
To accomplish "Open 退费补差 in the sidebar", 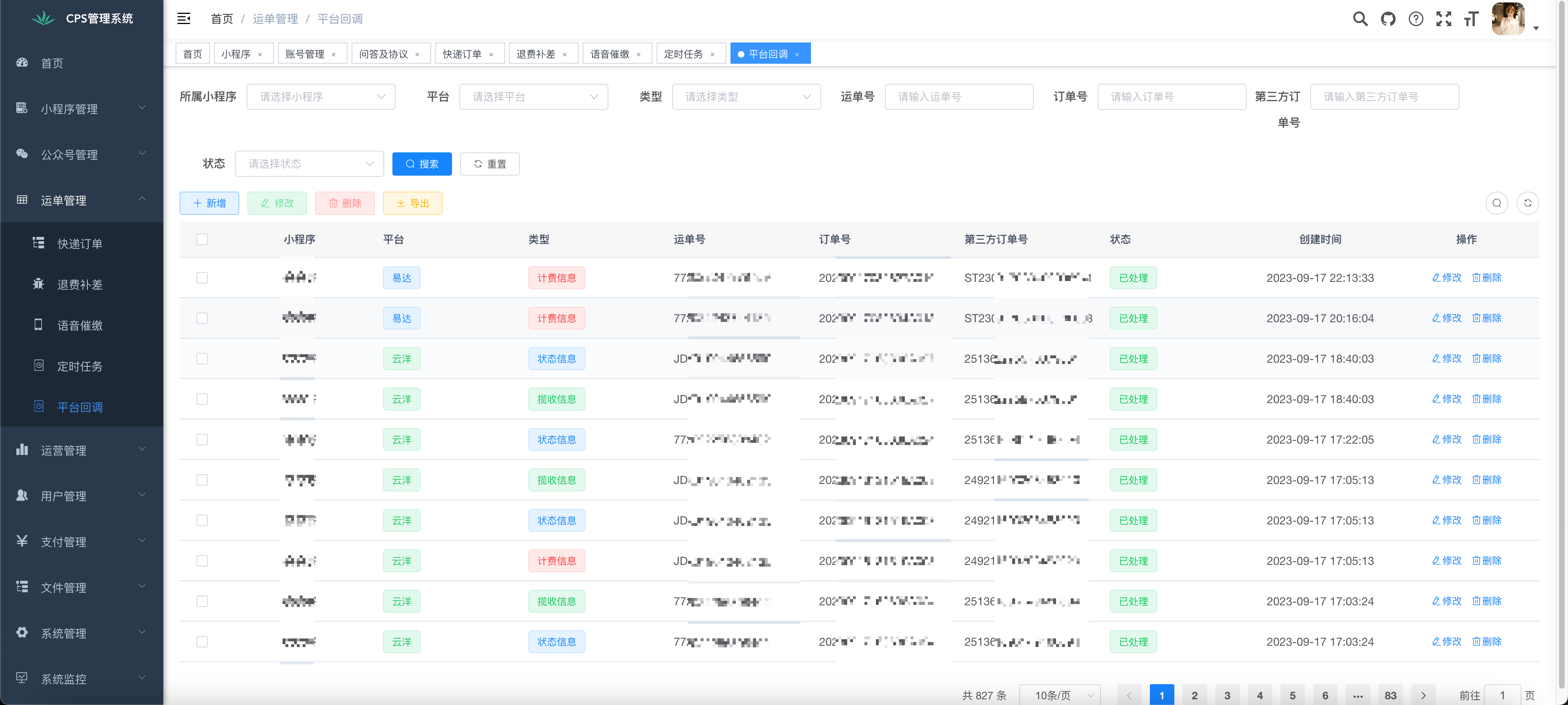I will 82,284.
